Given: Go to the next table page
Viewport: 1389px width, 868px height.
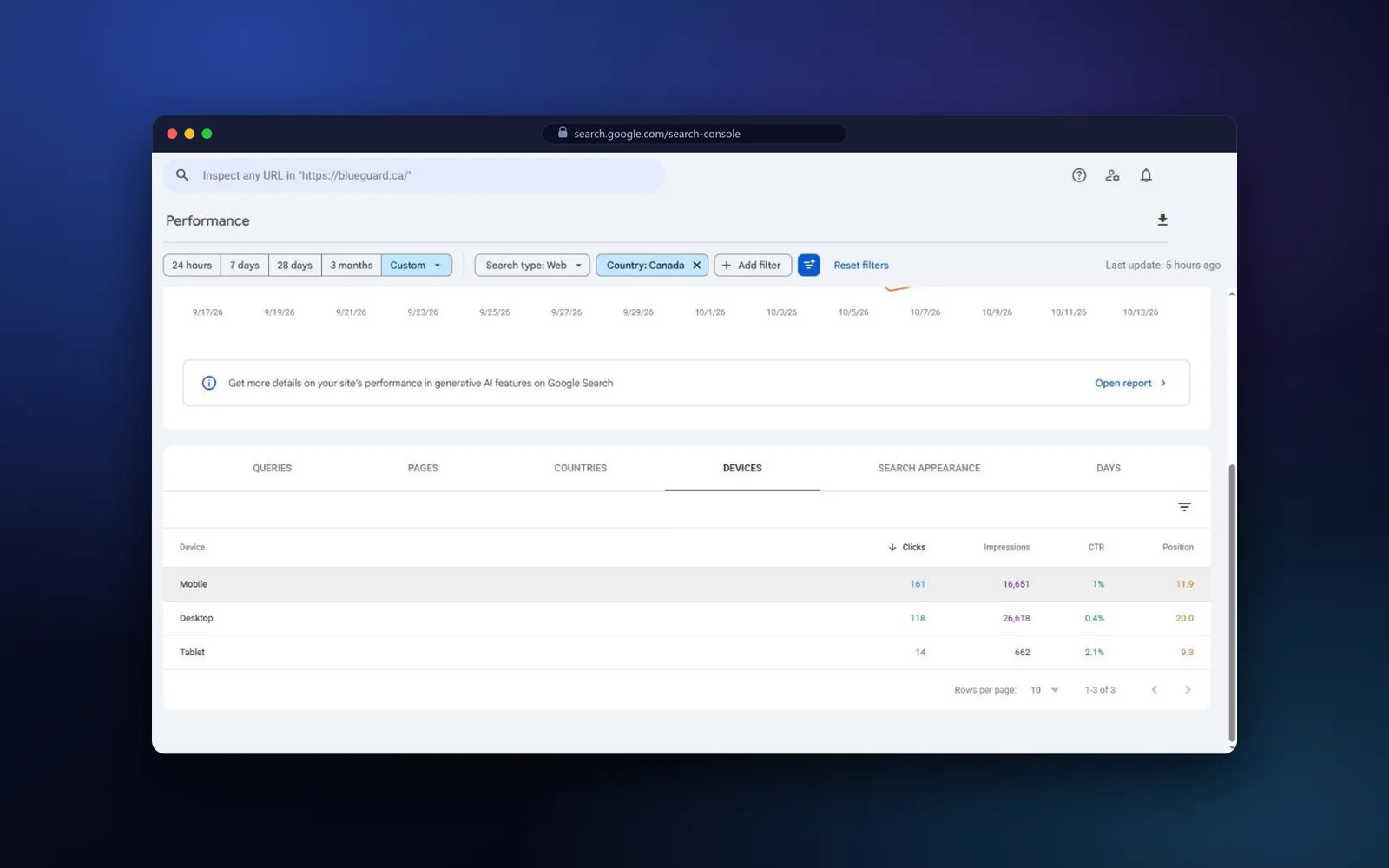Looking at the screenshot, I should tap(1188, 690).
